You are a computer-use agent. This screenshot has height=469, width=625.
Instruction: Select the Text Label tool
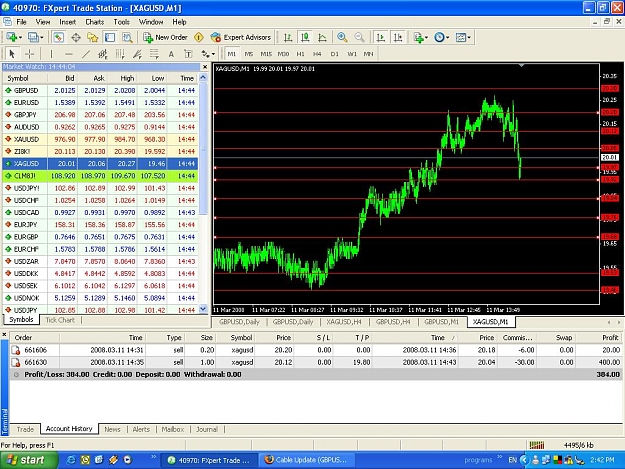tap(188, 54)
